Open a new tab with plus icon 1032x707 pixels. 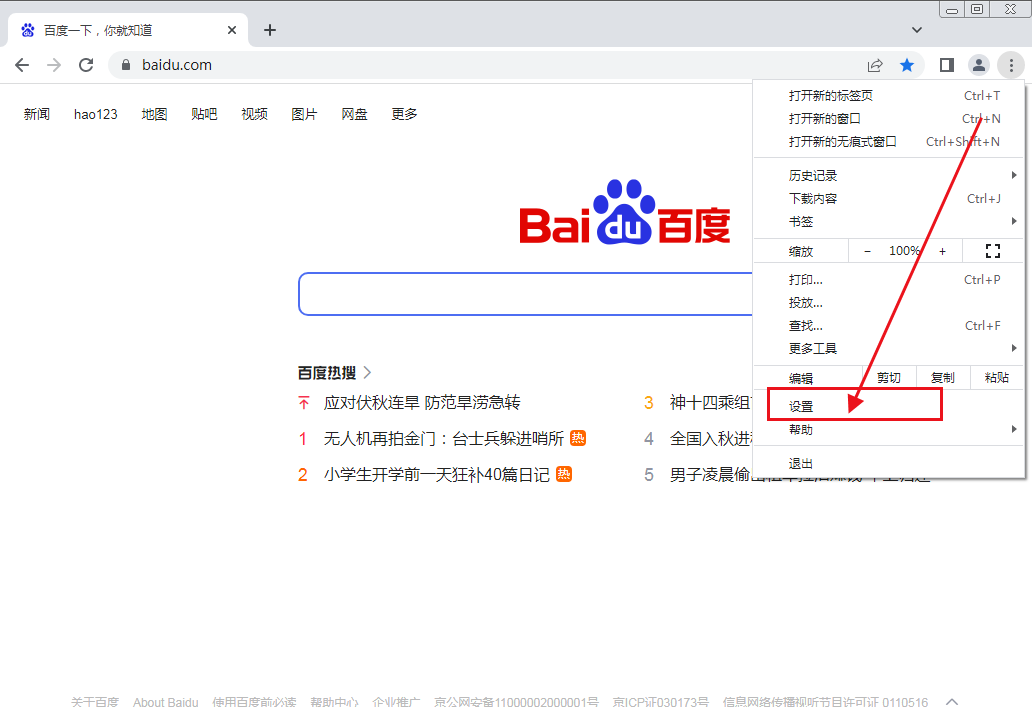point(269,30)
